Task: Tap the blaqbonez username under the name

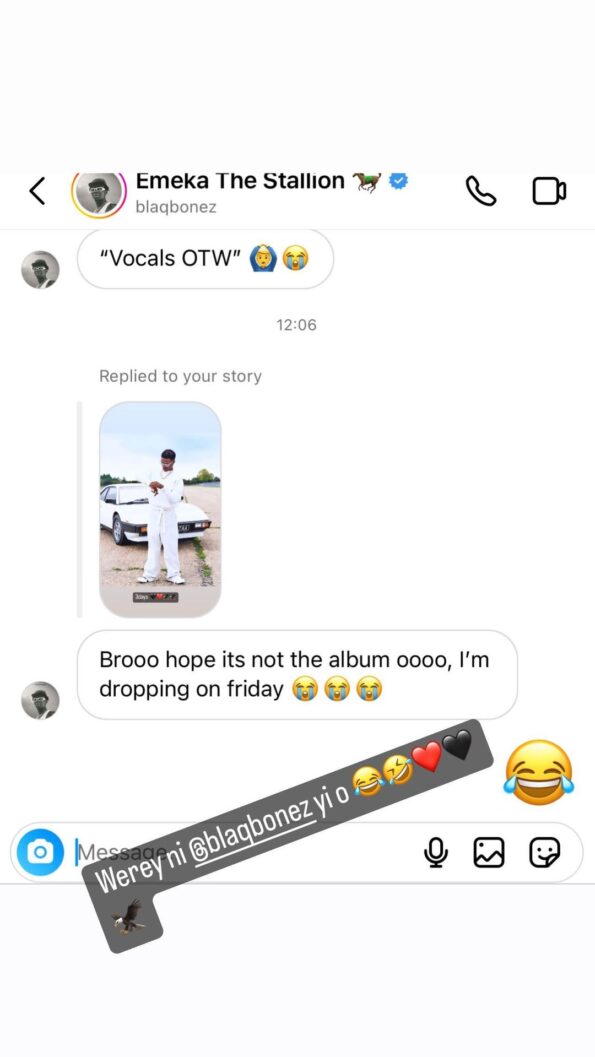Action: pyautogui.click(x=176, y=207)
